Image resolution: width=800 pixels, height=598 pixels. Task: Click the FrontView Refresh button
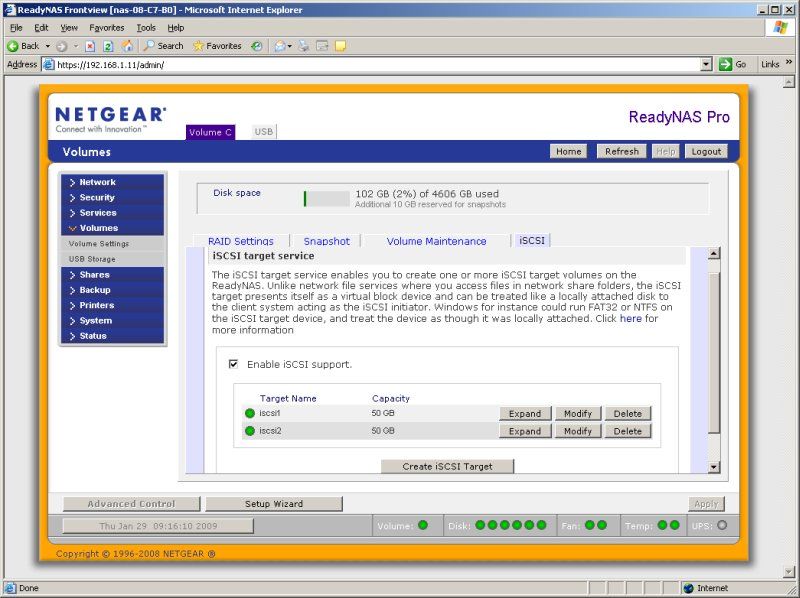621,152
